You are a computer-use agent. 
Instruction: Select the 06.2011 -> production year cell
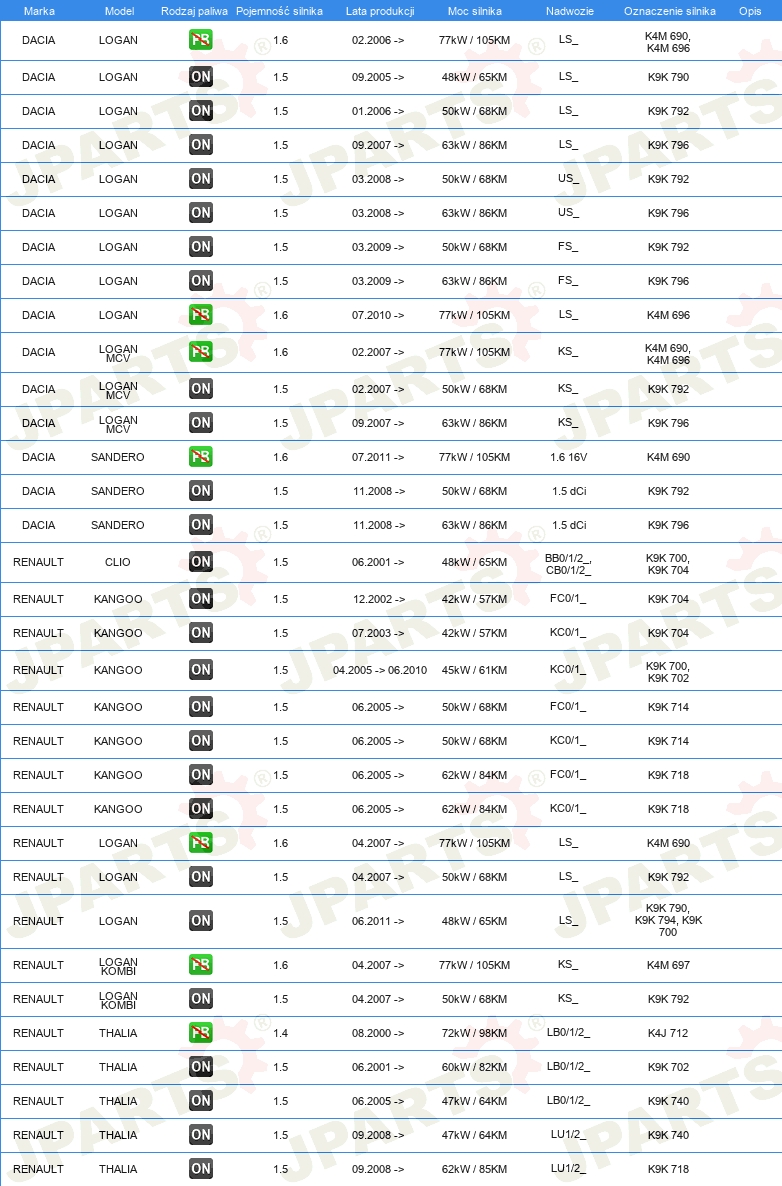[x=377, y=921]
